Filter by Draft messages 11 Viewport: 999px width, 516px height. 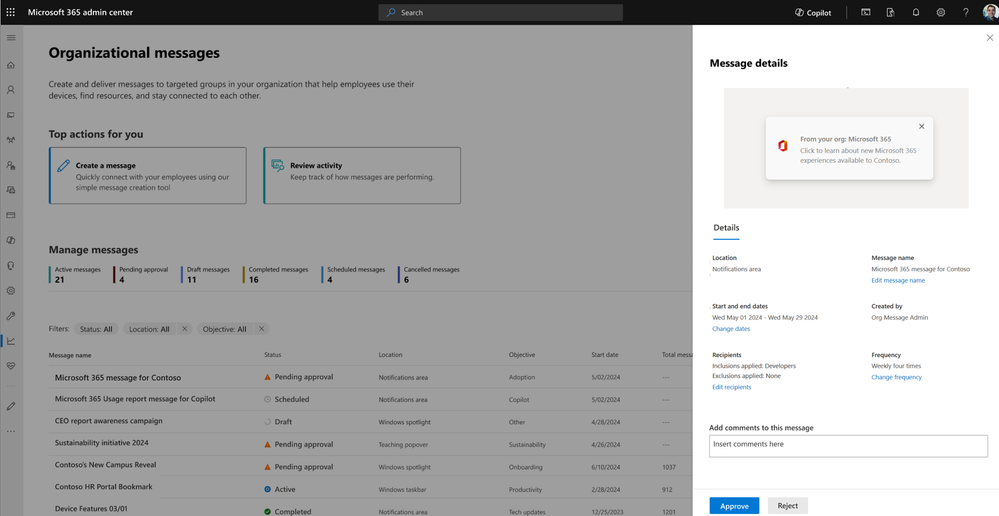[x=206, y=275]
